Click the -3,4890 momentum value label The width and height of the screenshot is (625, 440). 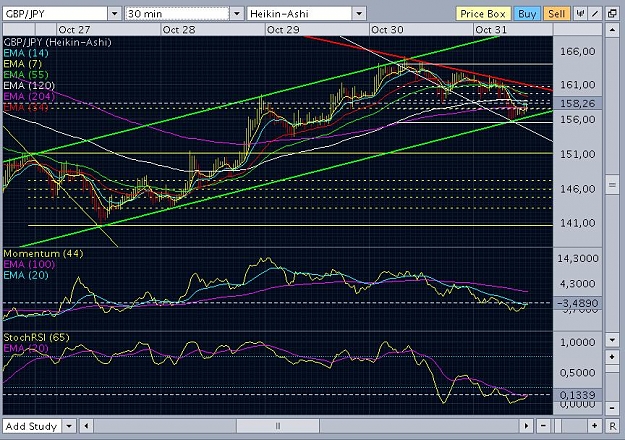[578, 303]
